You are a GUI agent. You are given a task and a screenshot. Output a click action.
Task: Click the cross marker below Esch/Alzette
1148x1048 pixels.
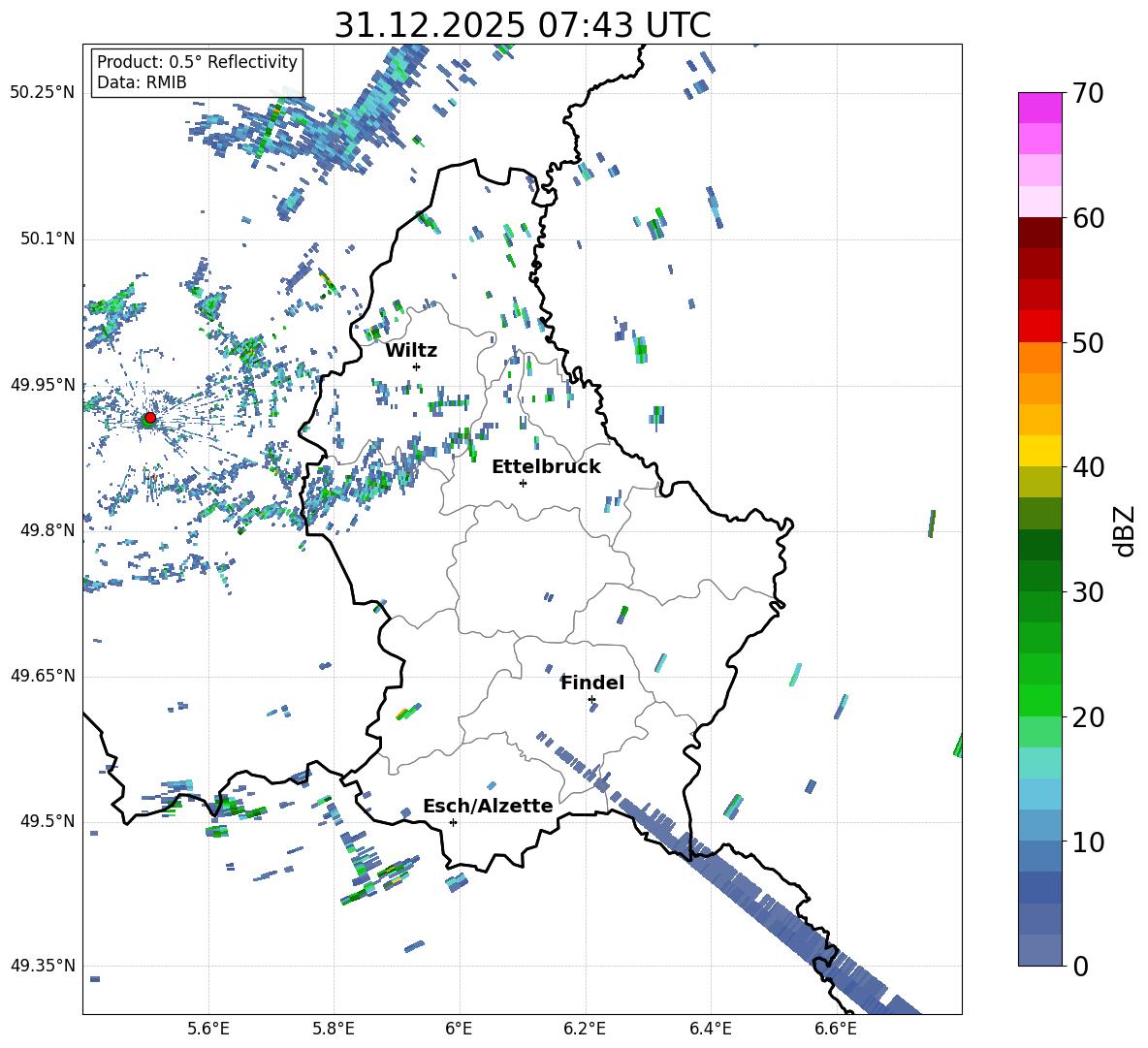453,822
